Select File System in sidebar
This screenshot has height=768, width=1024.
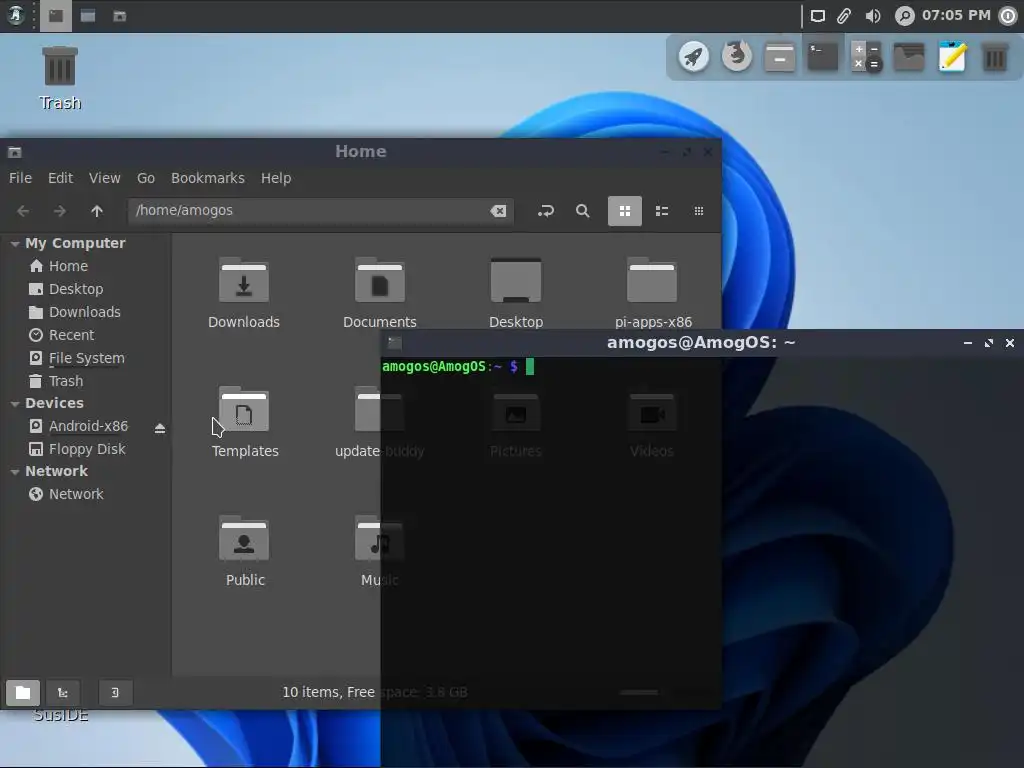[x=86, y=358]
